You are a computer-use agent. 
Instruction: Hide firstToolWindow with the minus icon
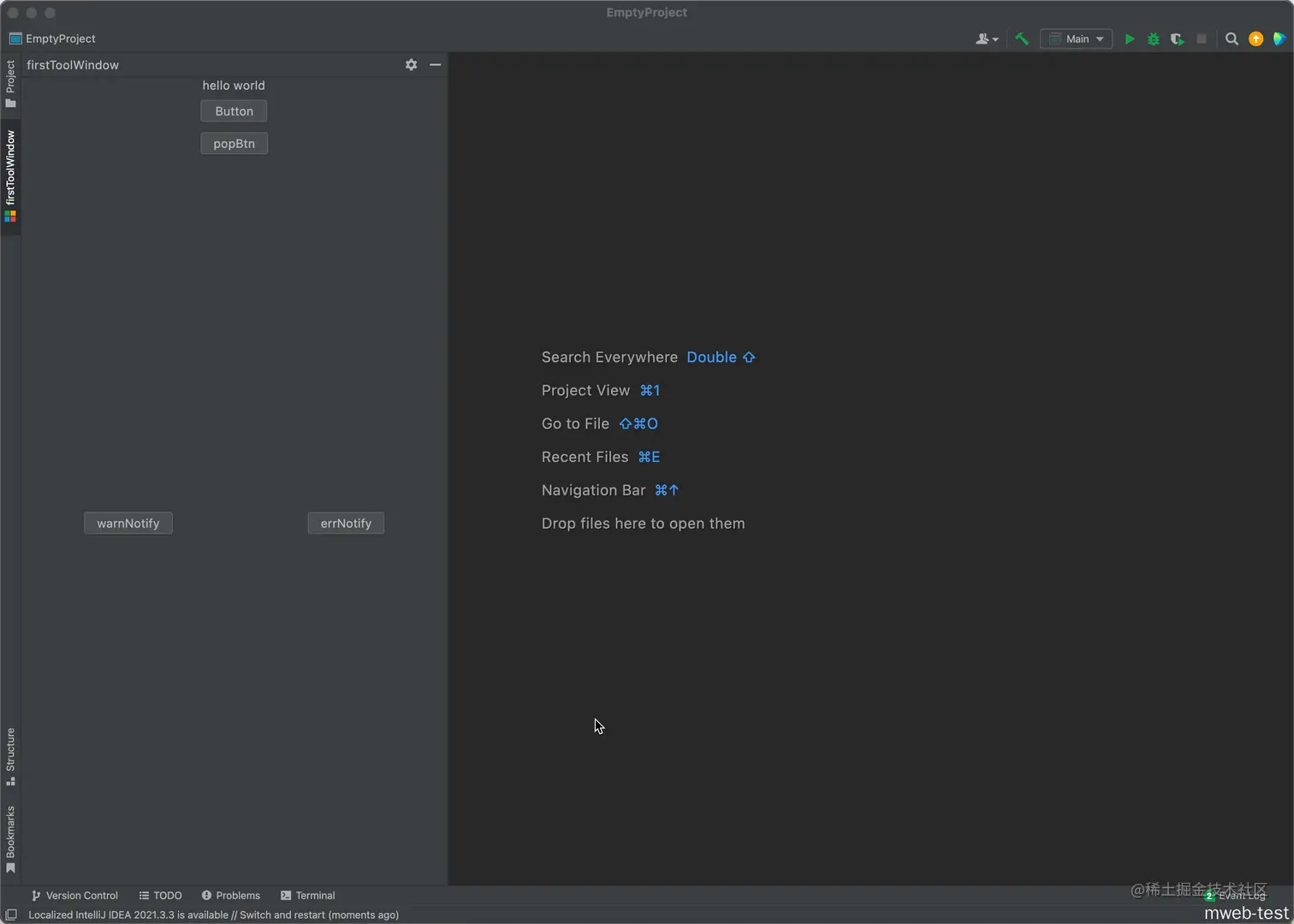tap(435, 65)
